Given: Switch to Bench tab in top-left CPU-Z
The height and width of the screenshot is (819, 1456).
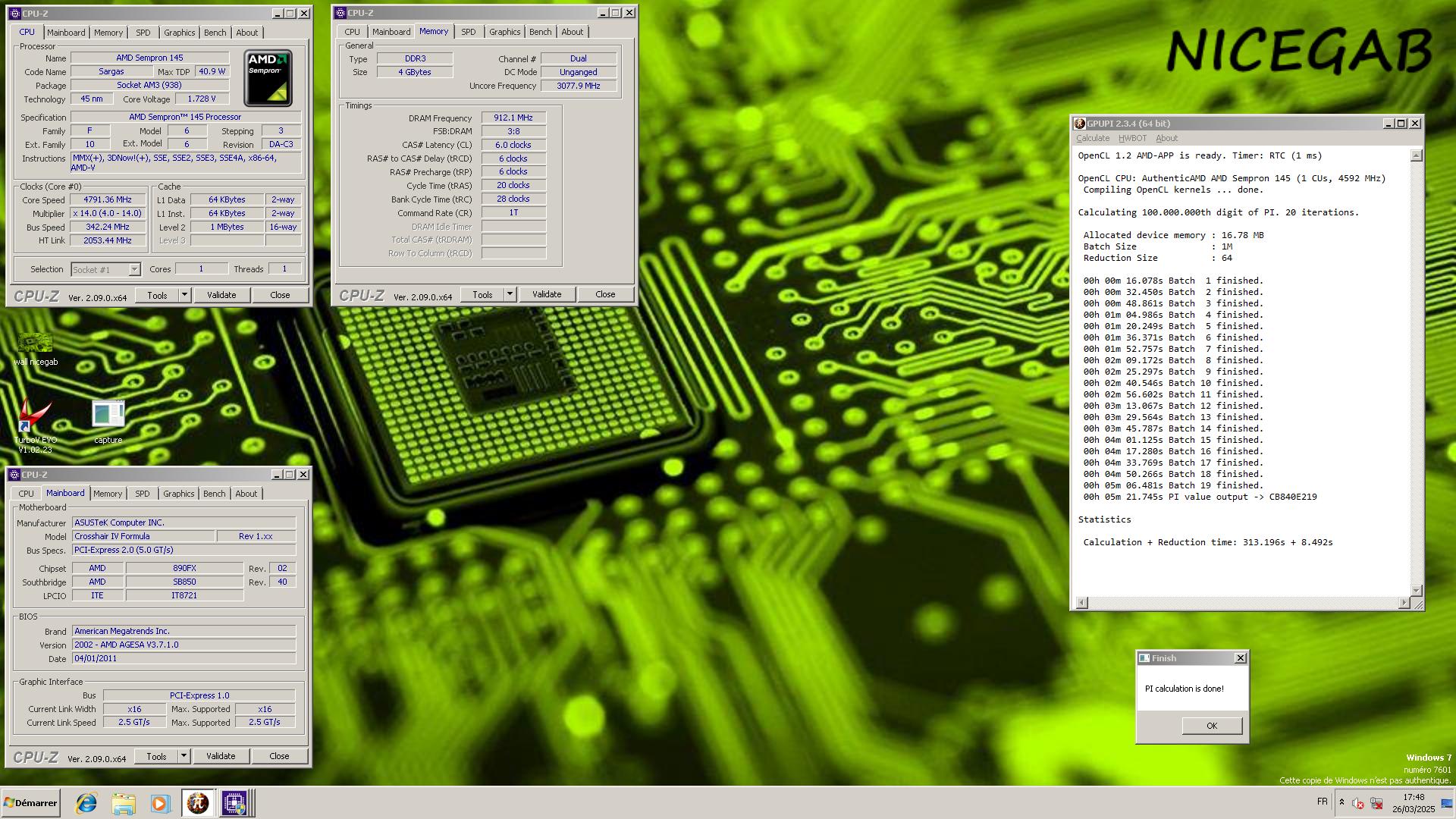Looking at the screenshot, I should pos(215,33).
